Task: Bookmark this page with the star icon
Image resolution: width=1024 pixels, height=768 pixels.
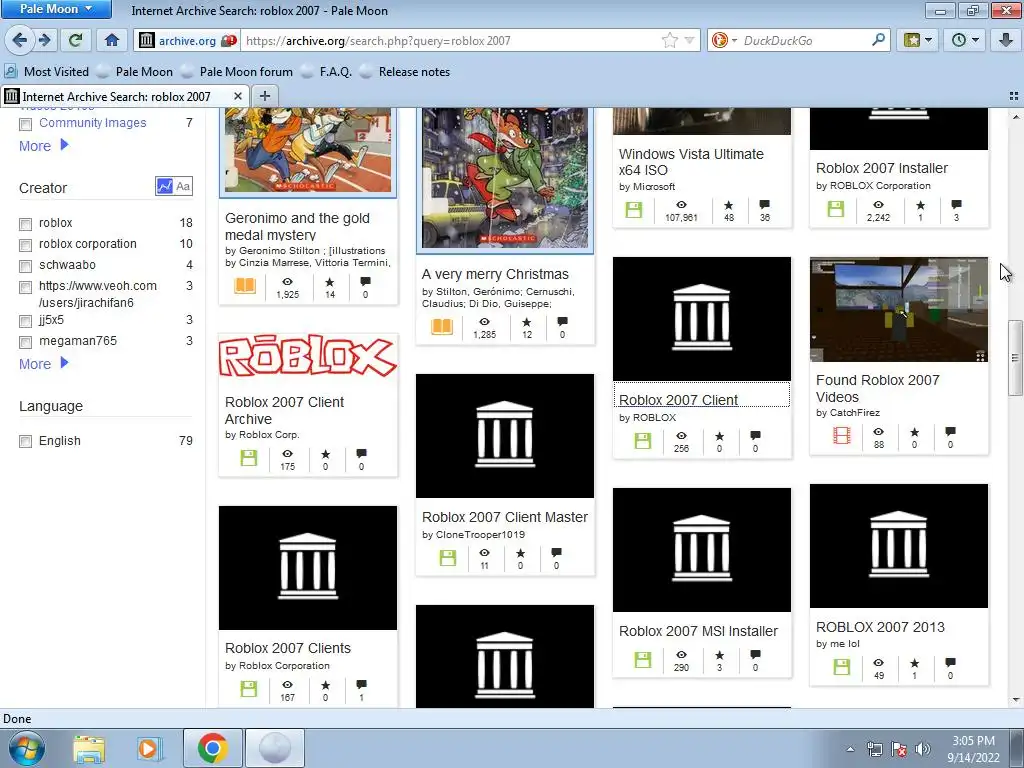Action: [x=670, y=40]
